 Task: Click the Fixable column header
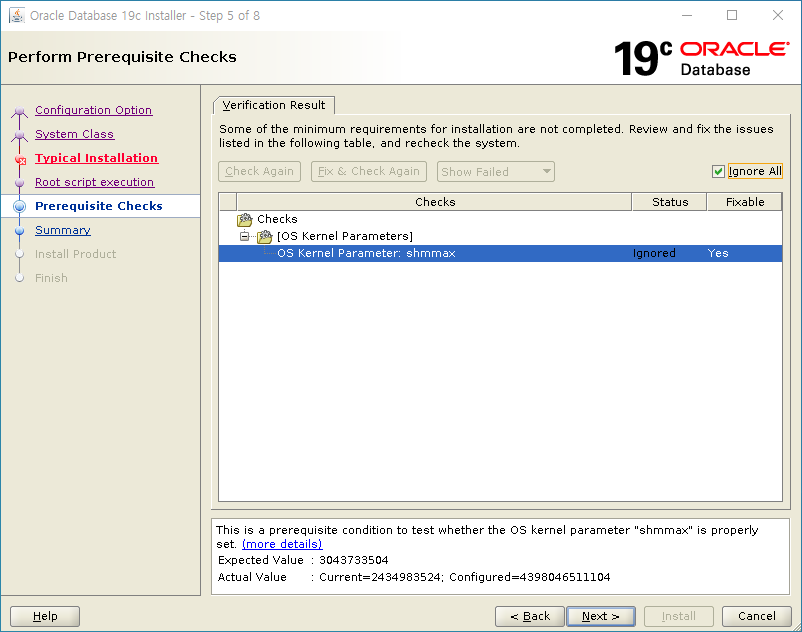745,202
